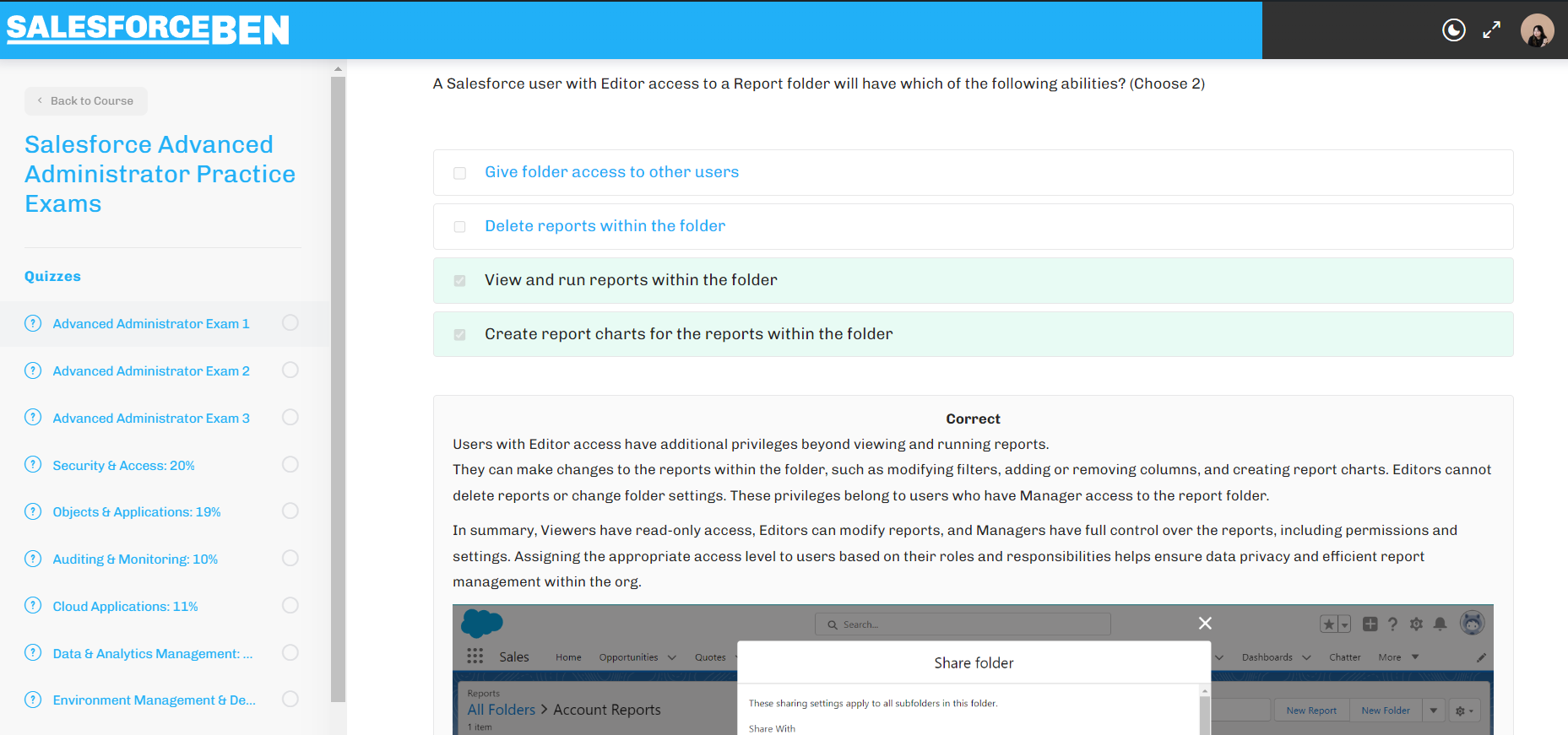Click question icon beside Auditing & Monitoring
Viewport: 1568px width, 735px height.
(33, 559)
